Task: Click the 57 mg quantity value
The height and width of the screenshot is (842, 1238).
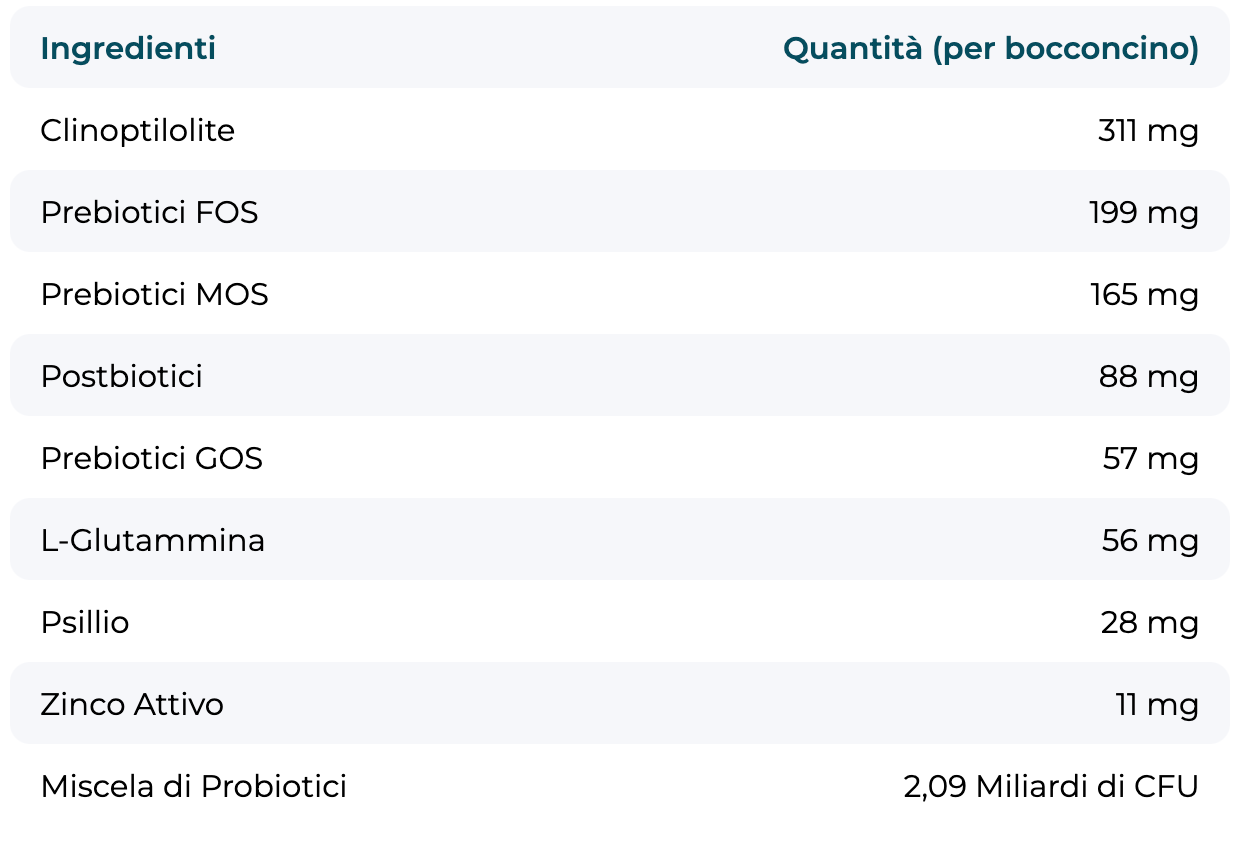Action: [x=1150, y=458]
